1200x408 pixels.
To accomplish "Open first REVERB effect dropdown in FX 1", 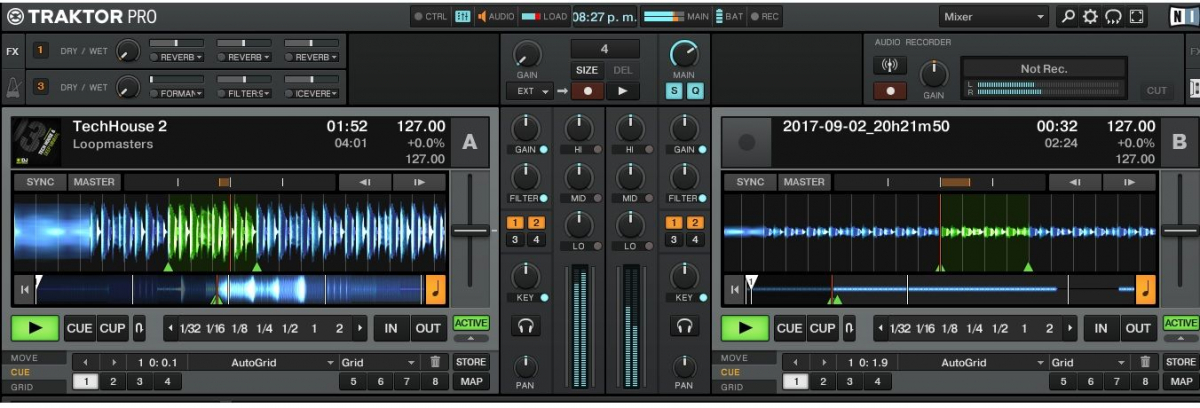I will [176, 57].
